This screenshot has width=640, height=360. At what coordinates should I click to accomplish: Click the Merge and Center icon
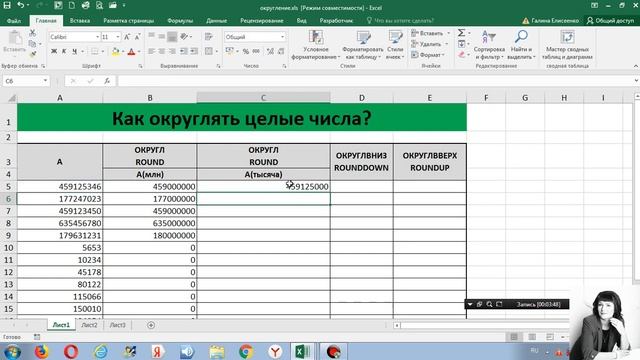point(209,51)
